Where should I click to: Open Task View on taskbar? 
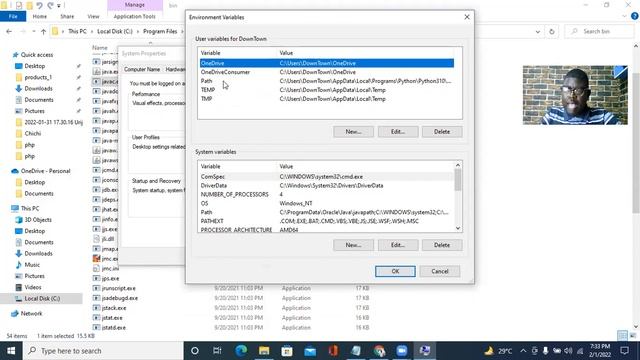217,351
